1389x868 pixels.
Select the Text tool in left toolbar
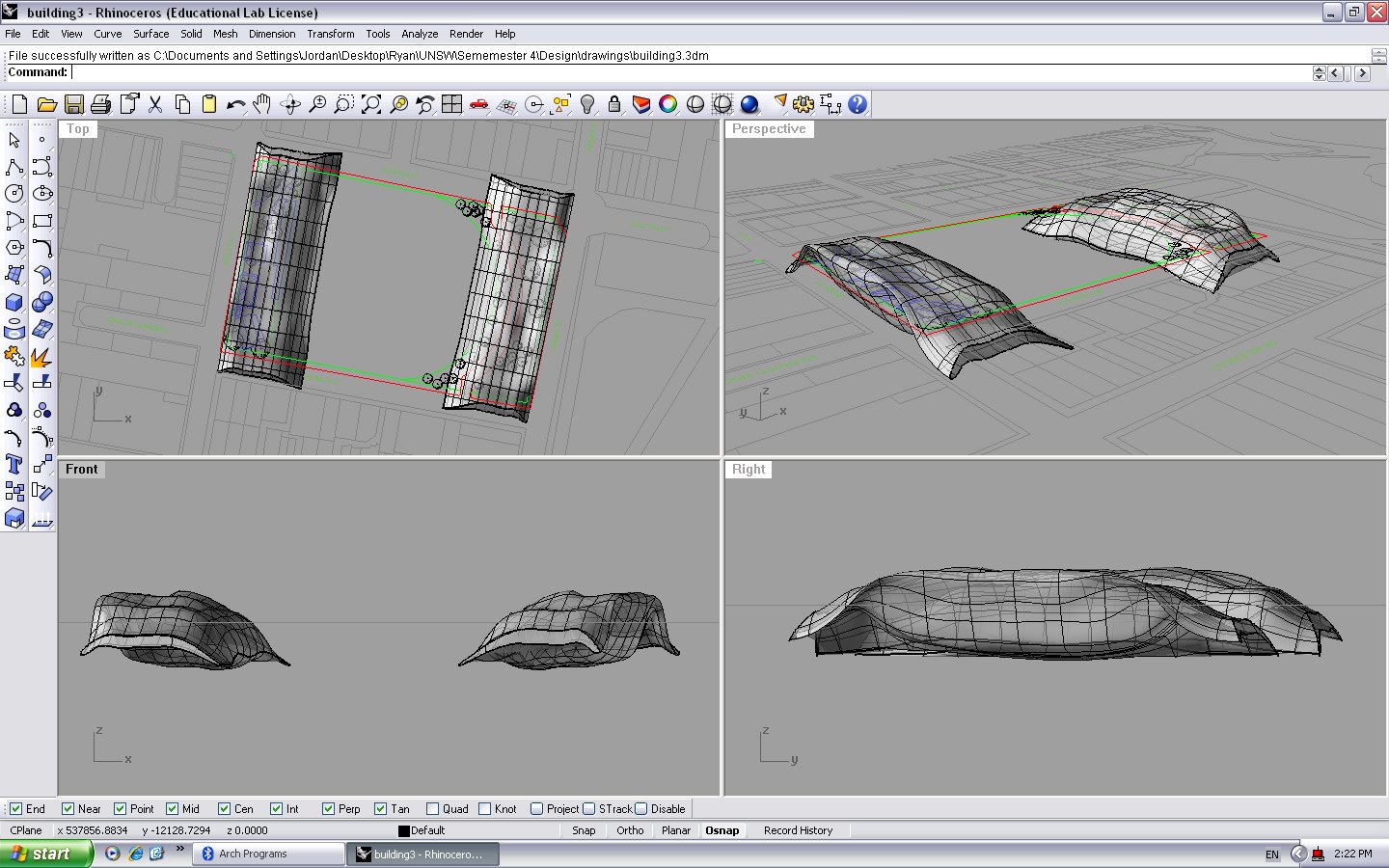14,464
